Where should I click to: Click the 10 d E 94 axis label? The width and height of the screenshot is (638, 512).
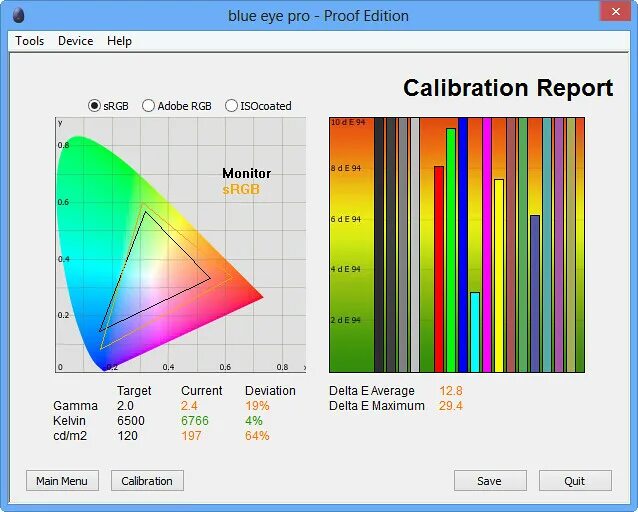[348, 122]
